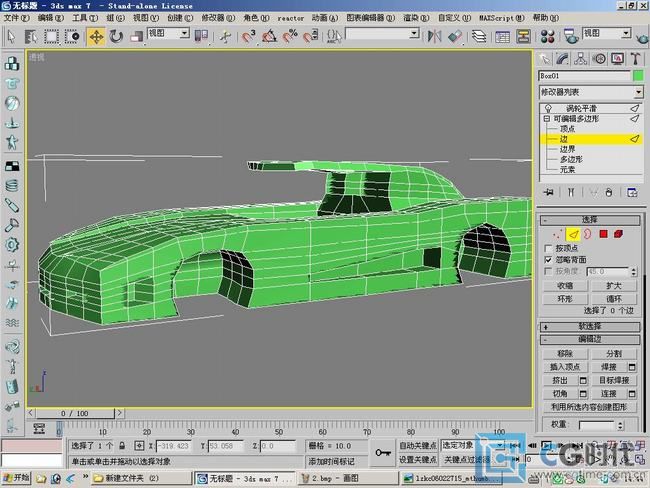650x488 pixels.
Task: Toggle the 3D Snaps icon
Action: pyautogui.click(x=249, y=36)
